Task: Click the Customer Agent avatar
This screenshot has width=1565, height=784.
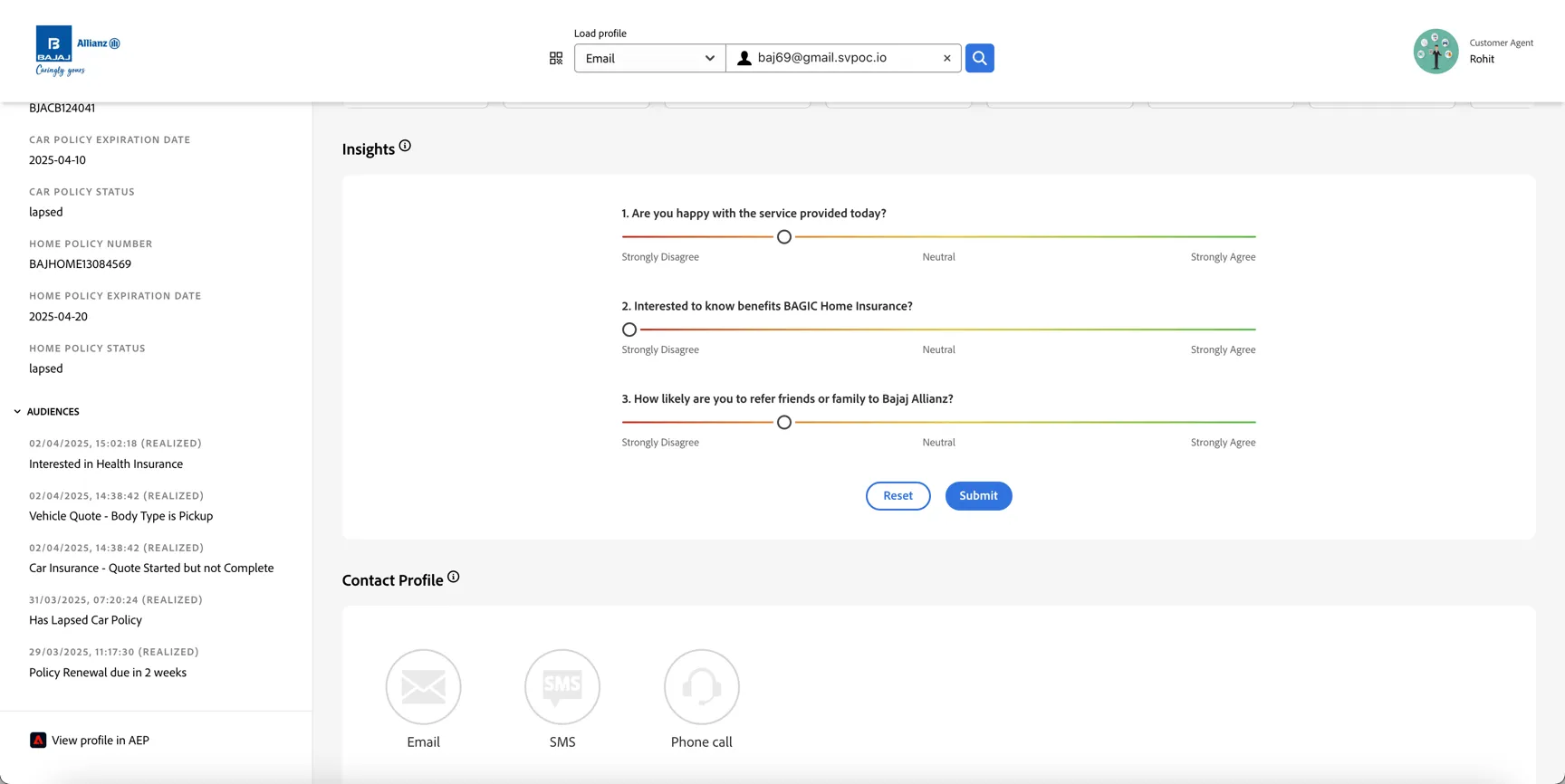Action: [1436, 52]
